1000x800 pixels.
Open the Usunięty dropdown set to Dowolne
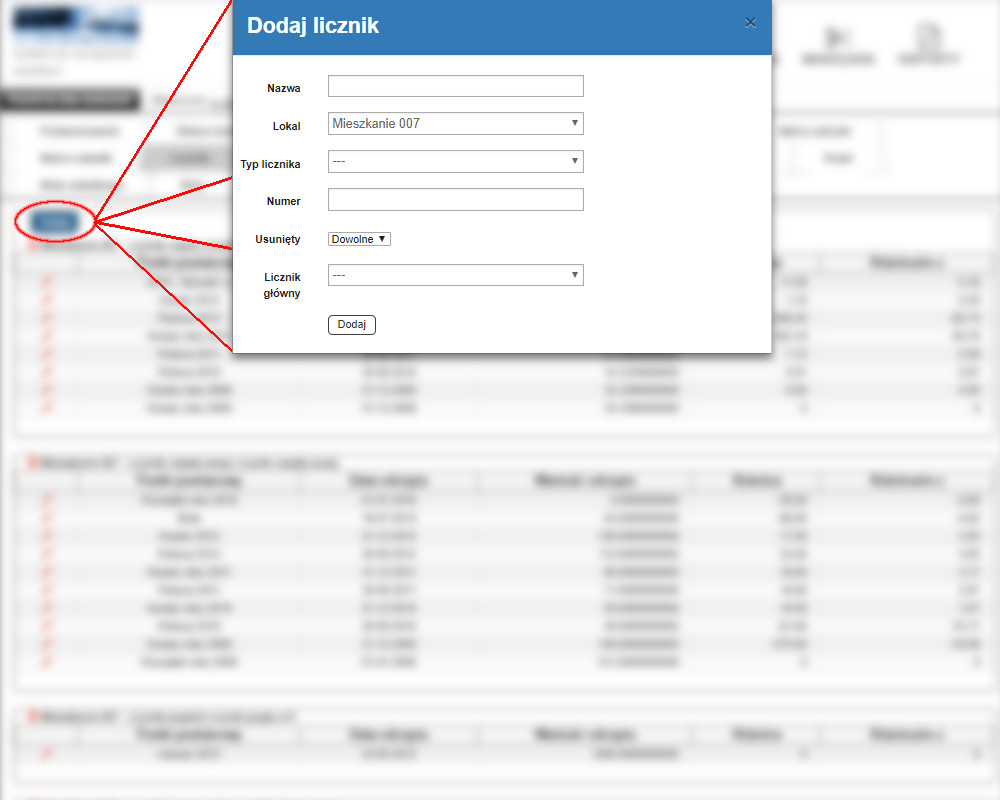359,239
